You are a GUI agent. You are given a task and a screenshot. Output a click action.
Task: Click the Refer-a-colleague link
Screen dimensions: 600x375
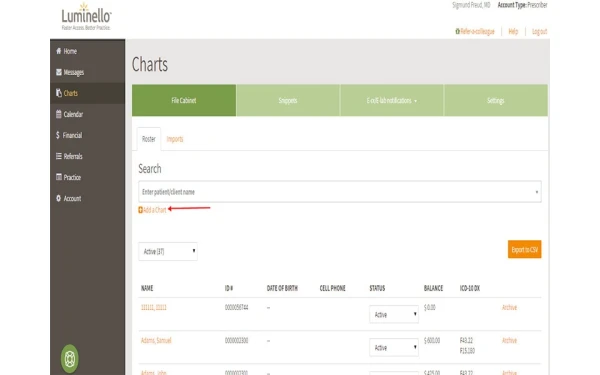475,31
